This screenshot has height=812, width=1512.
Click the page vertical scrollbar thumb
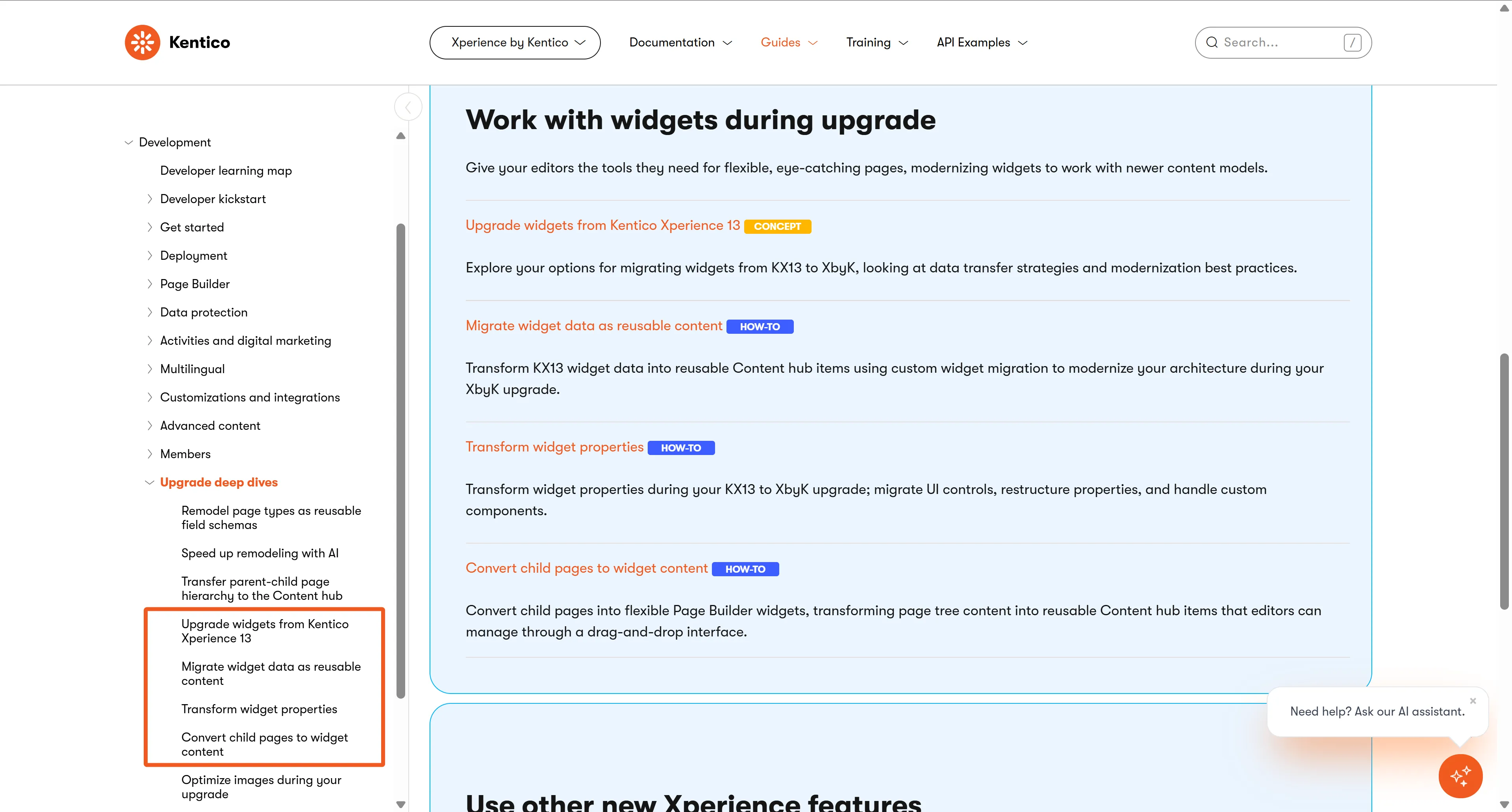coord(1504,481)
